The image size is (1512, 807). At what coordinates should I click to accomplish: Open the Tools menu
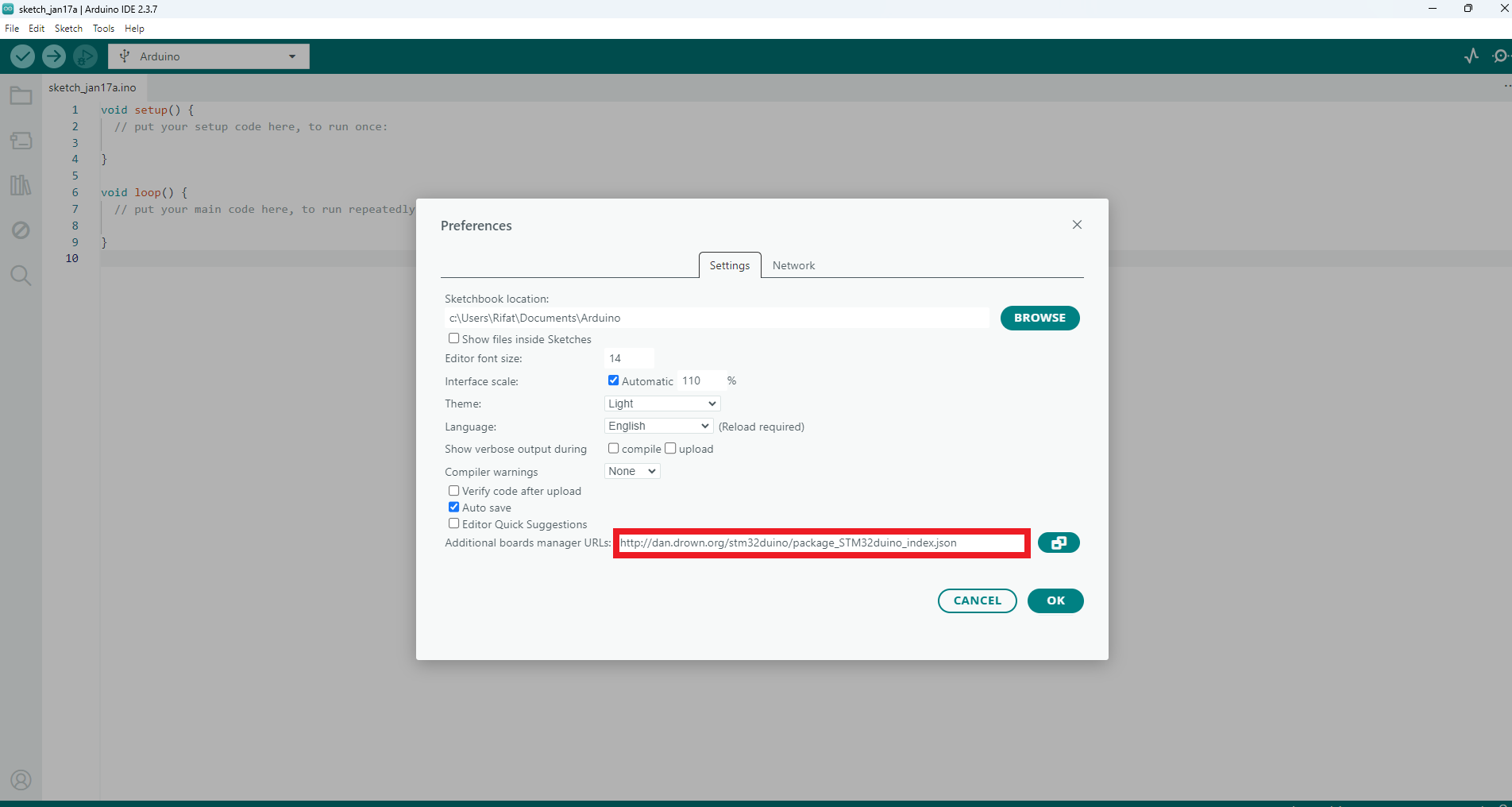(x=103, y=29)
